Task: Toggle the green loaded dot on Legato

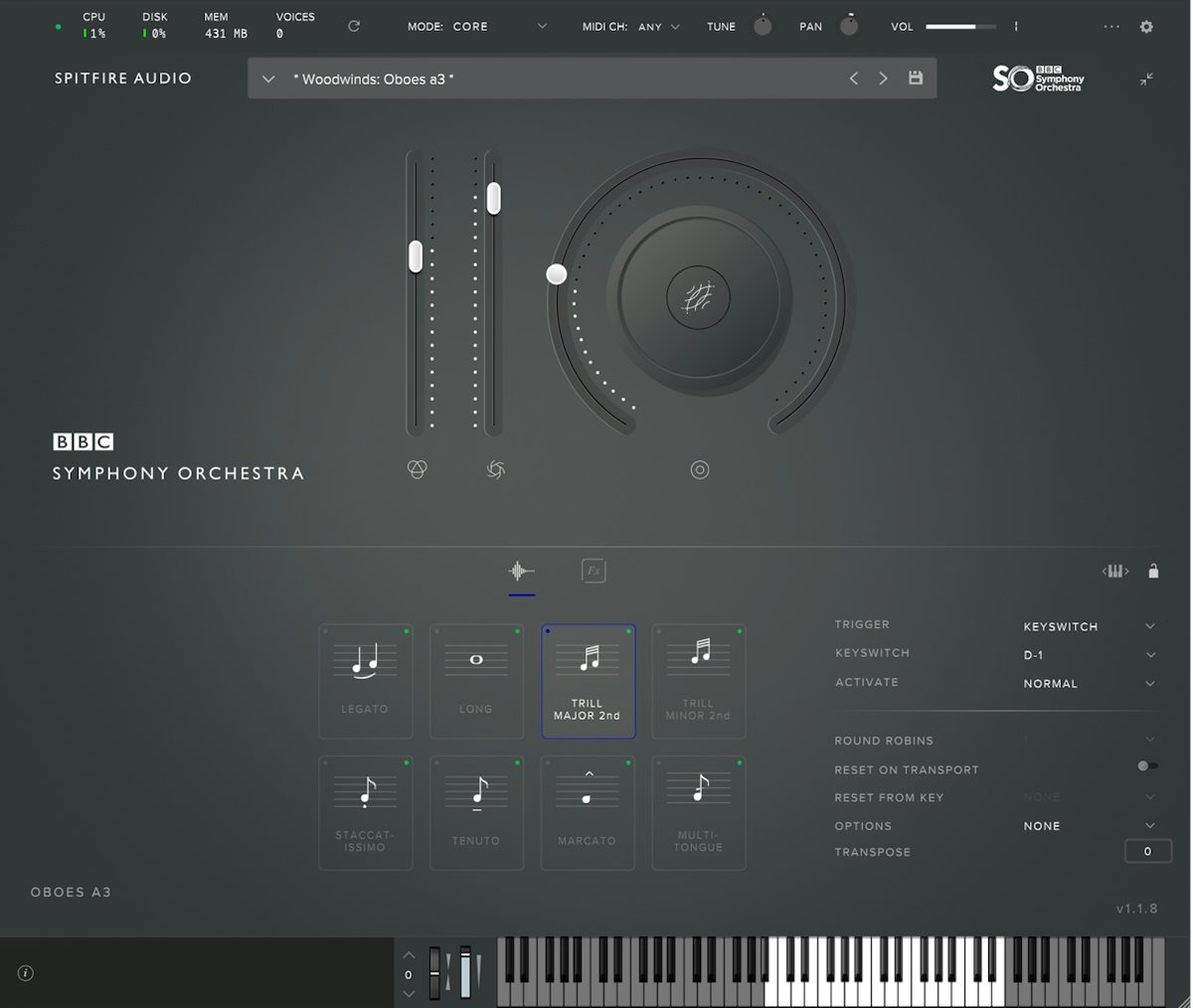Action: (x=406, y=631)
